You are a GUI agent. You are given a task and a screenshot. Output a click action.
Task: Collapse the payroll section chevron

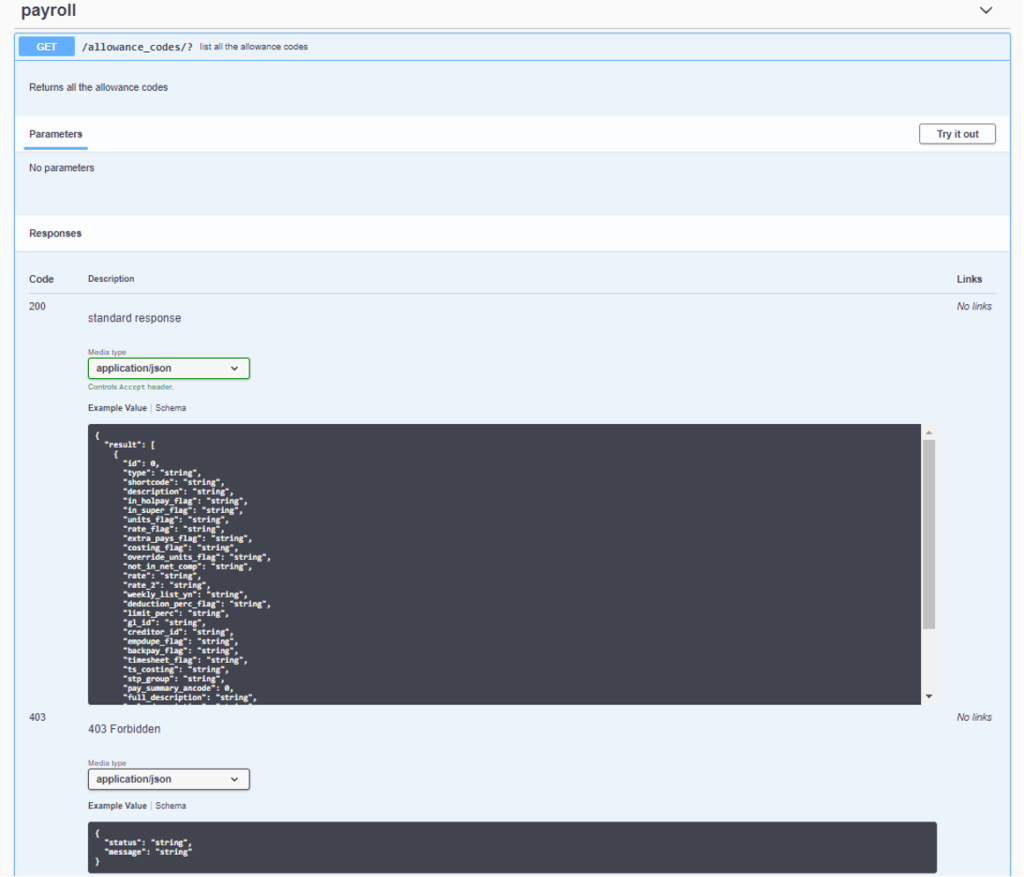pyautogui.click(x=985, y=10)
